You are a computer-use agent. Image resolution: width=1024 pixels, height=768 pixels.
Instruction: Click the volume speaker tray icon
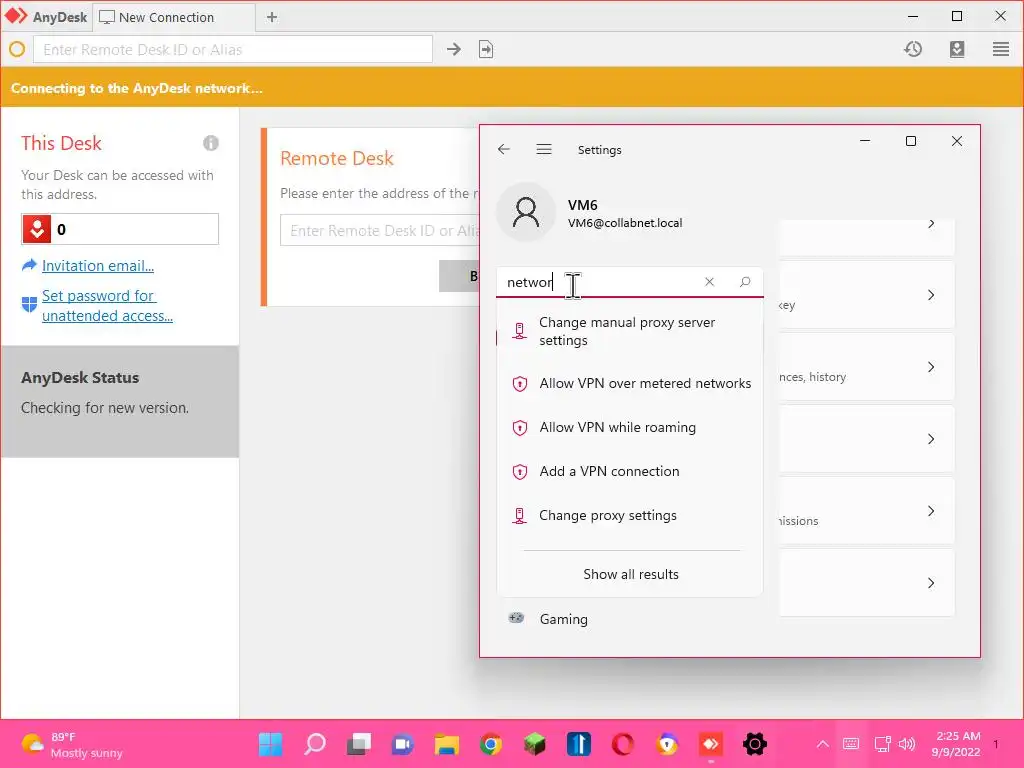pos(906,744)
